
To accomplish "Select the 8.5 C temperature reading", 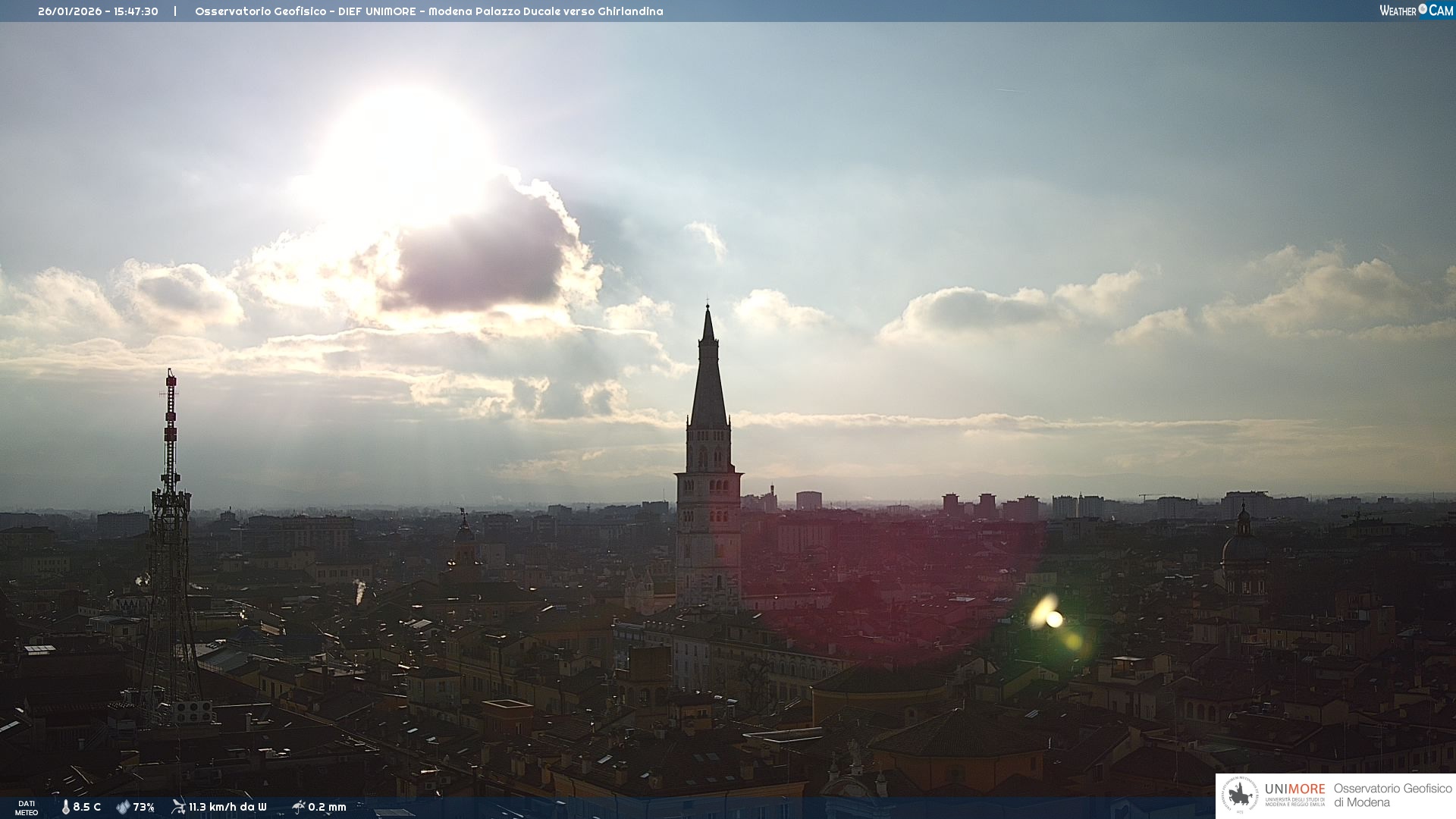I will click(x=87, y=808).
